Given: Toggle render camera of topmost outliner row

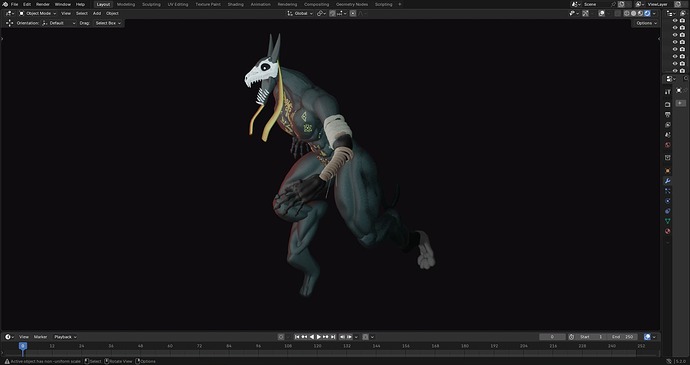Looking at the screenshot, I should point(683,20).
